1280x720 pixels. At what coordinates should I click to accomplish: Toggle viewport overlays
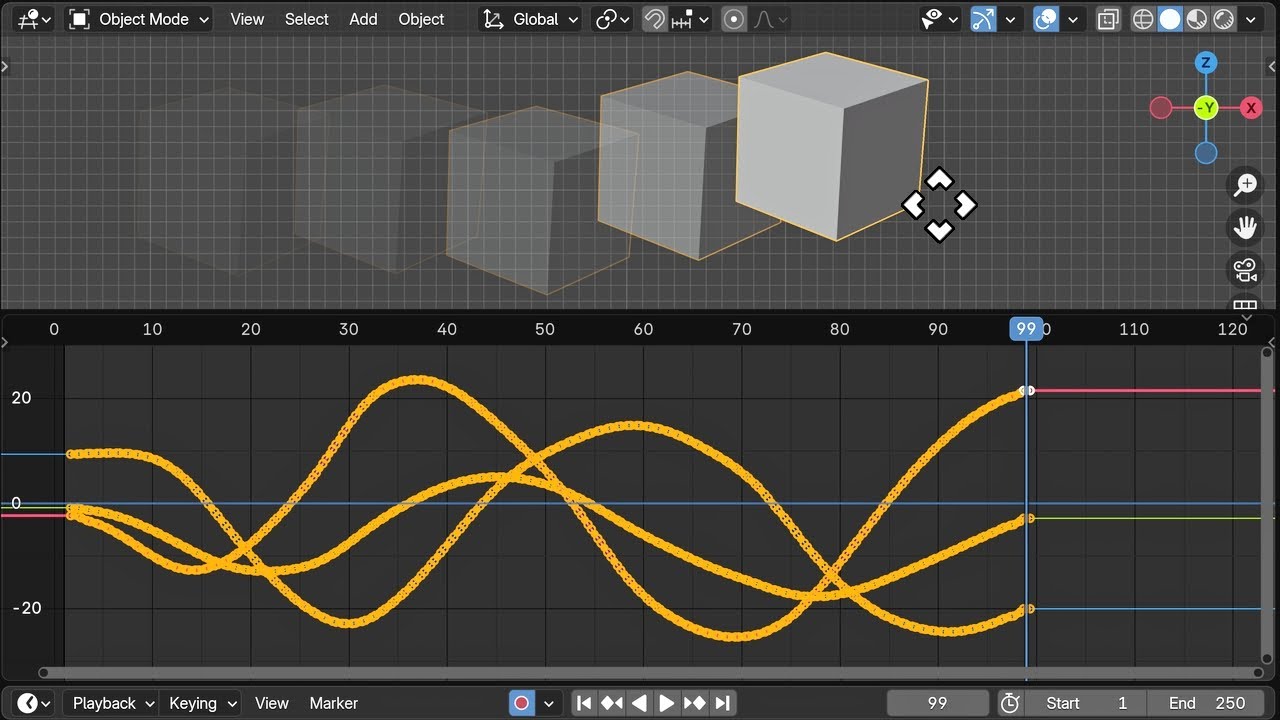coord(1046,19)
